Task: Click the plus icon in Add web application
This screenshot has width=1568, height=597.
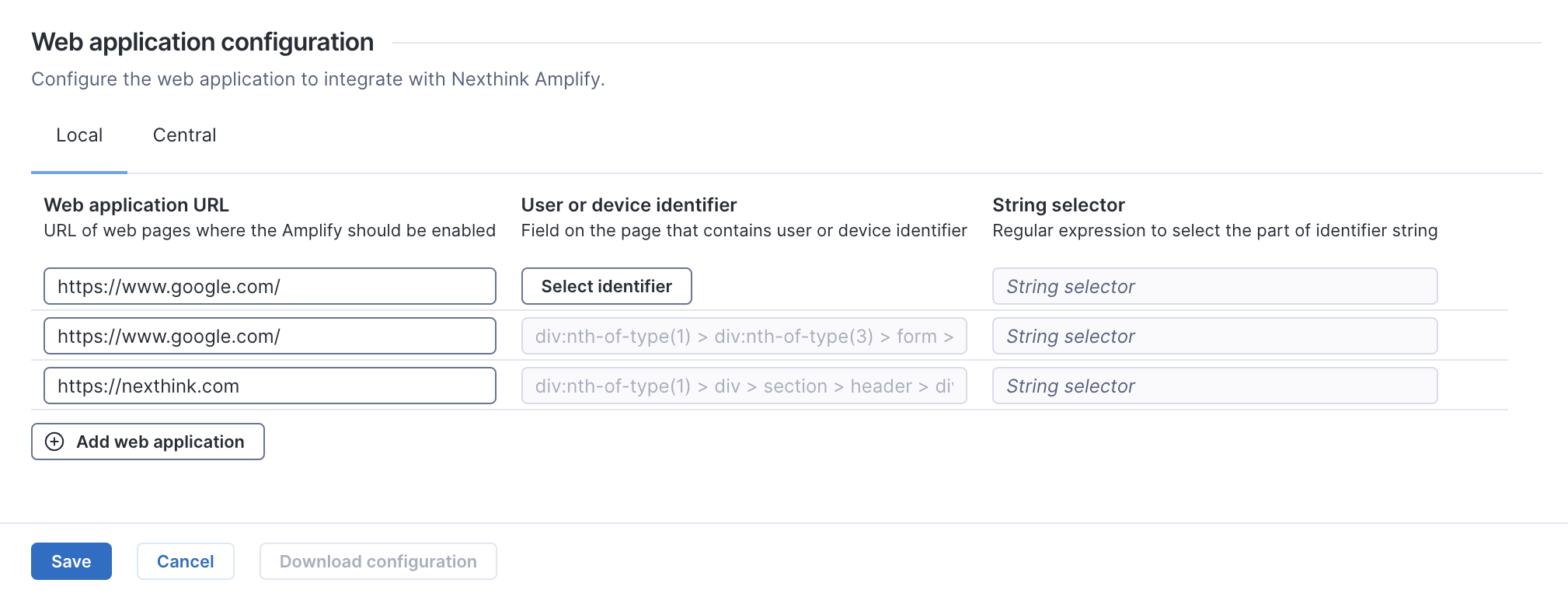Action: 54,442
